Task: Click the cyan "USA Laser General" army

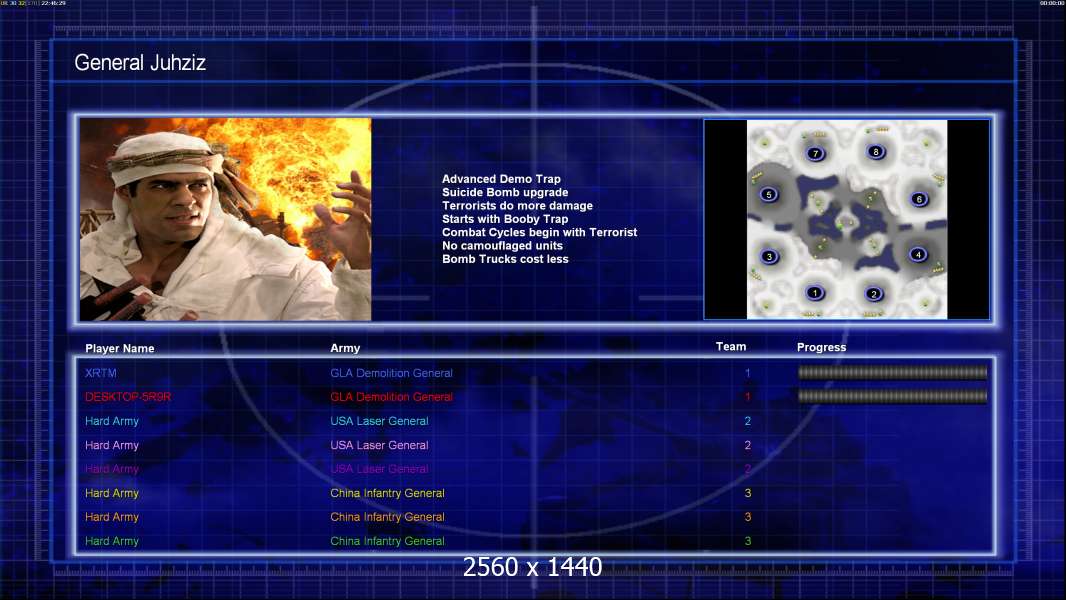Action: (379, 421)
